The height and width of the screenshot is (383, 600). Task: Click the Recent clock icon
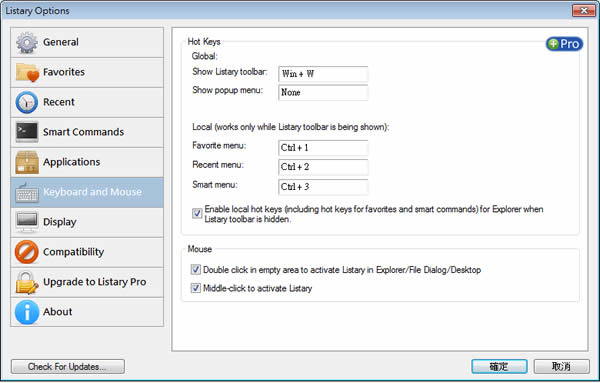point(27,102)
